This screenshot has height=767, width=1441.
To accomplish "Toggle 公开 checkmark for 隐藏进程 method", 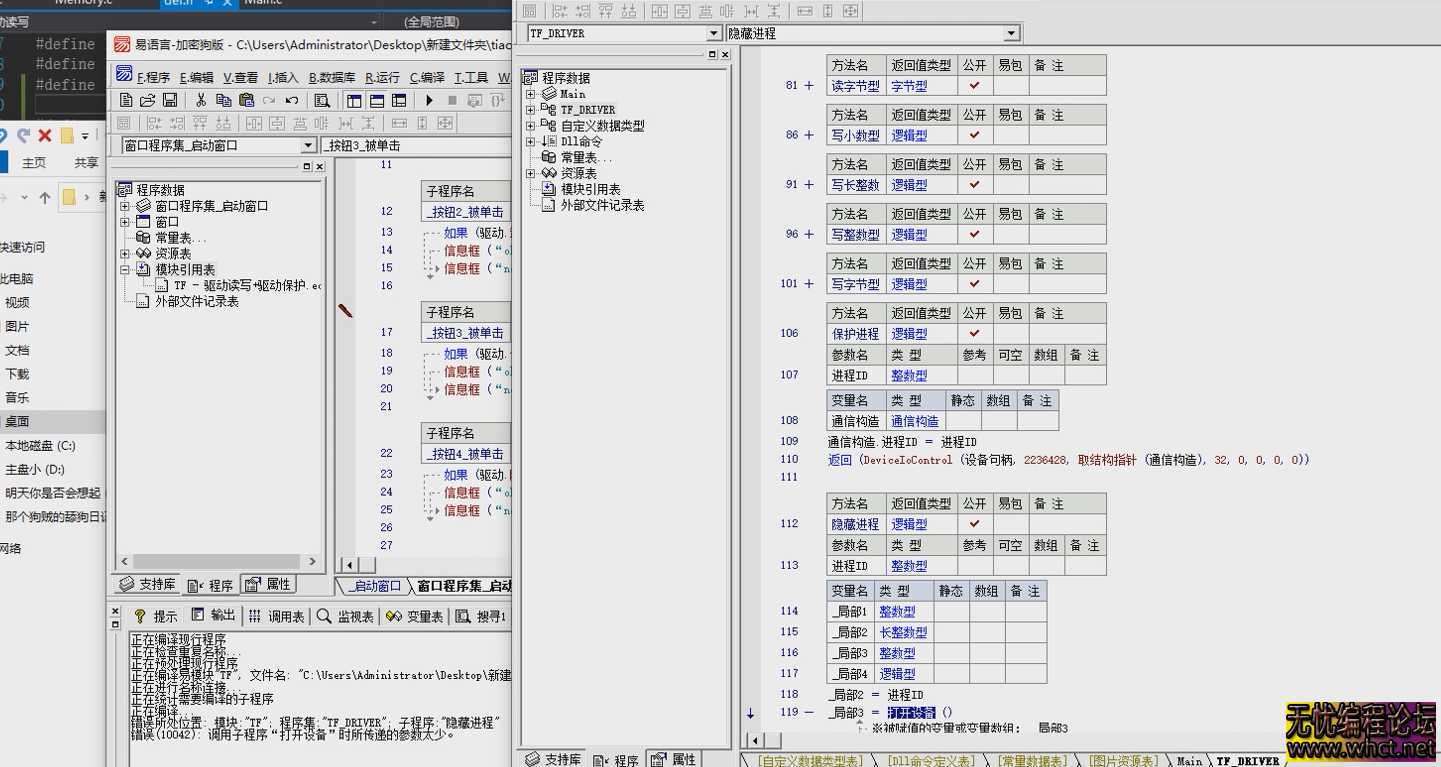I will point(975,523).
